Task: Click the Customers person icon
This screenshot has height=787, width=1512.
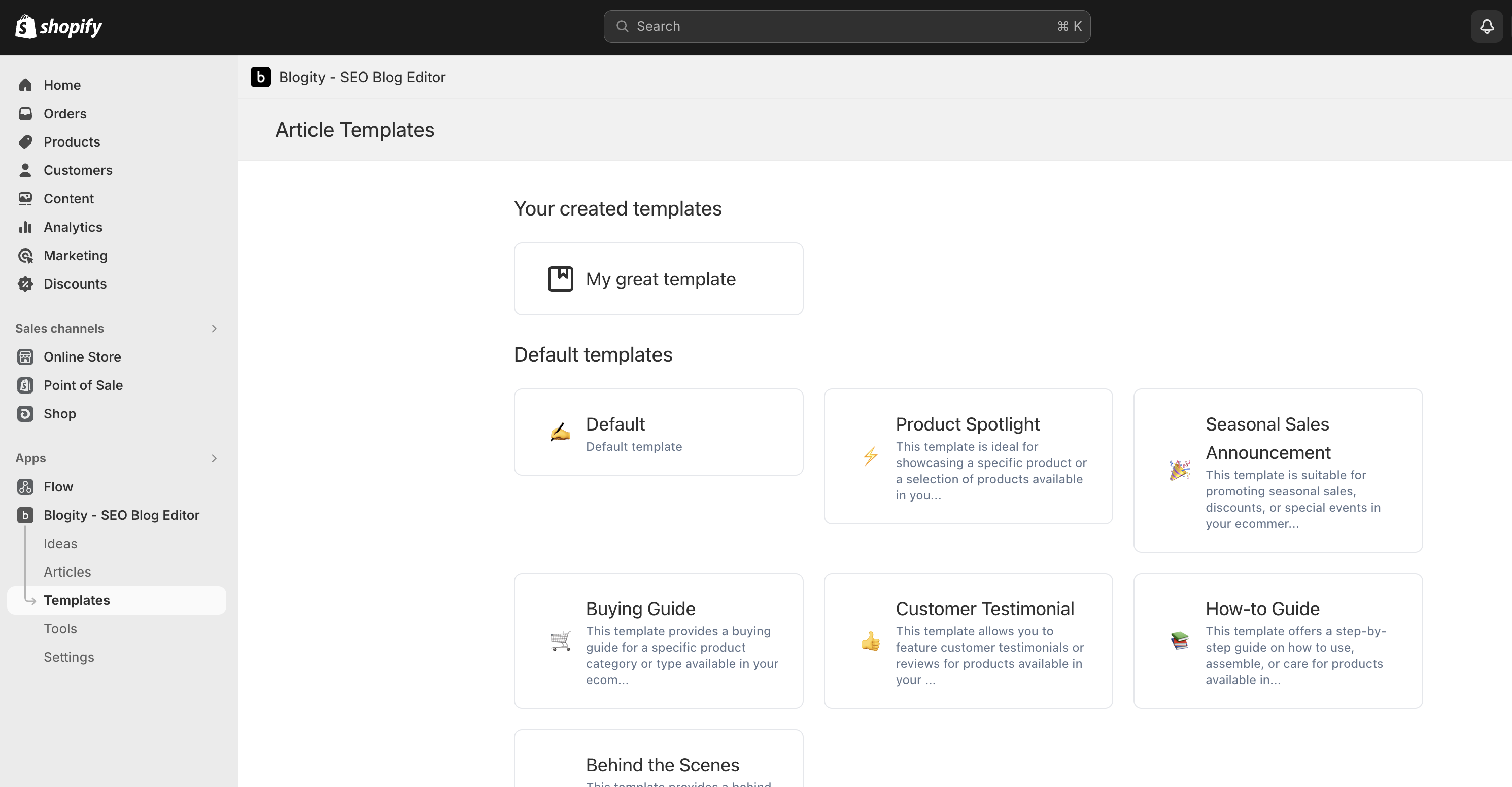Action: click(25, 170)
